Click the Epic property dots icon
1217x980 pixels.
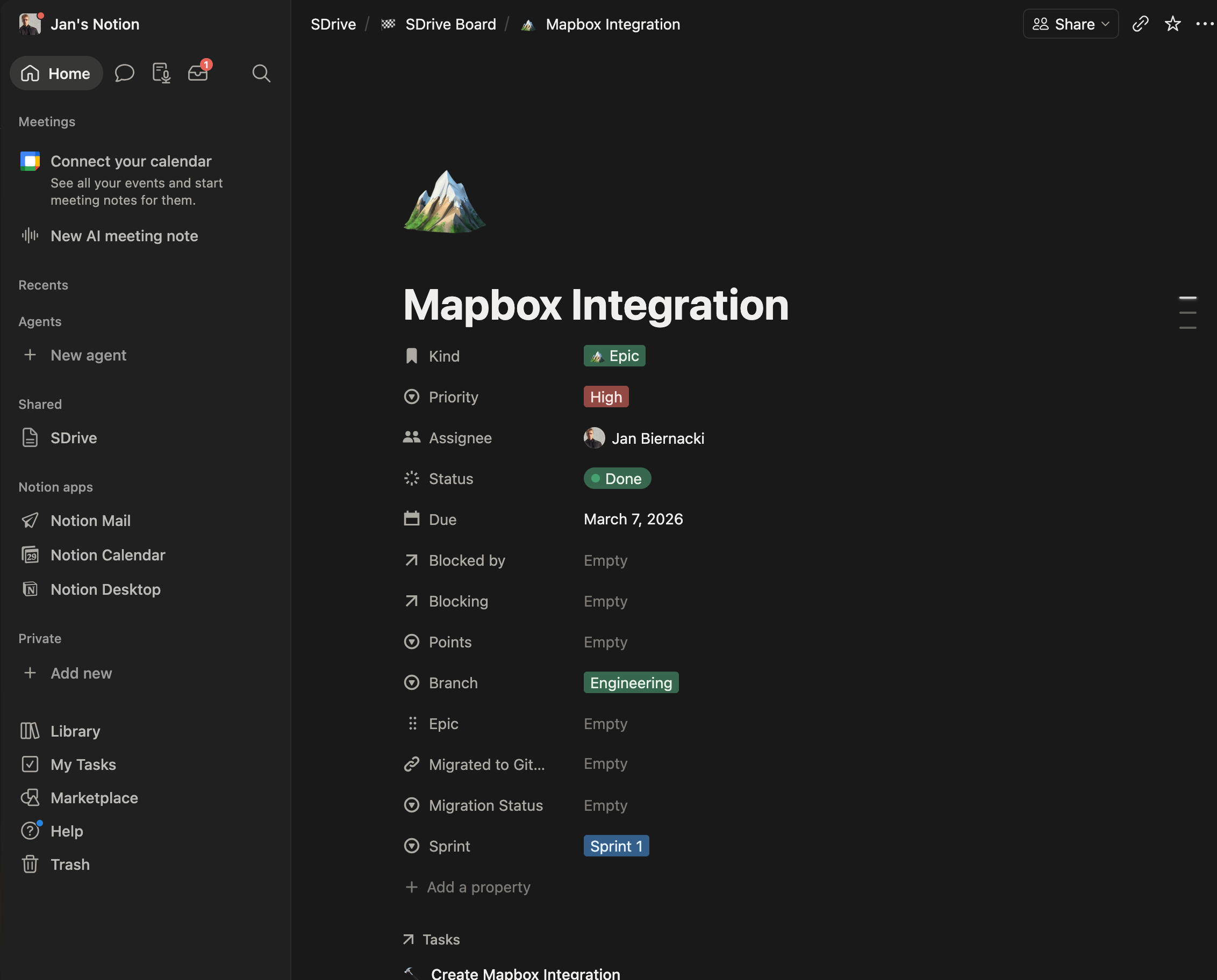click(413, 724)
